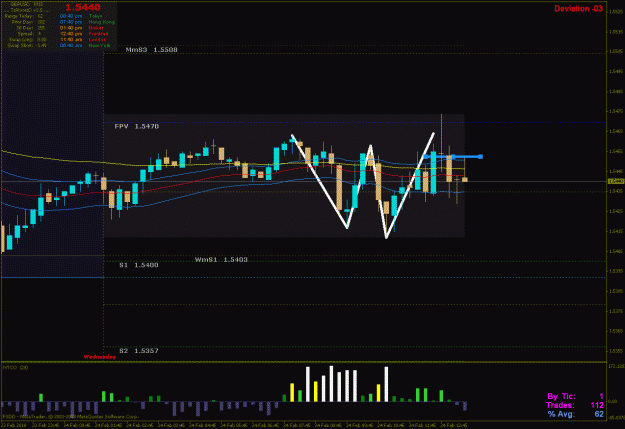
Task: Click the highlighted current price tag on axis
Action: [x=615, y=181]
